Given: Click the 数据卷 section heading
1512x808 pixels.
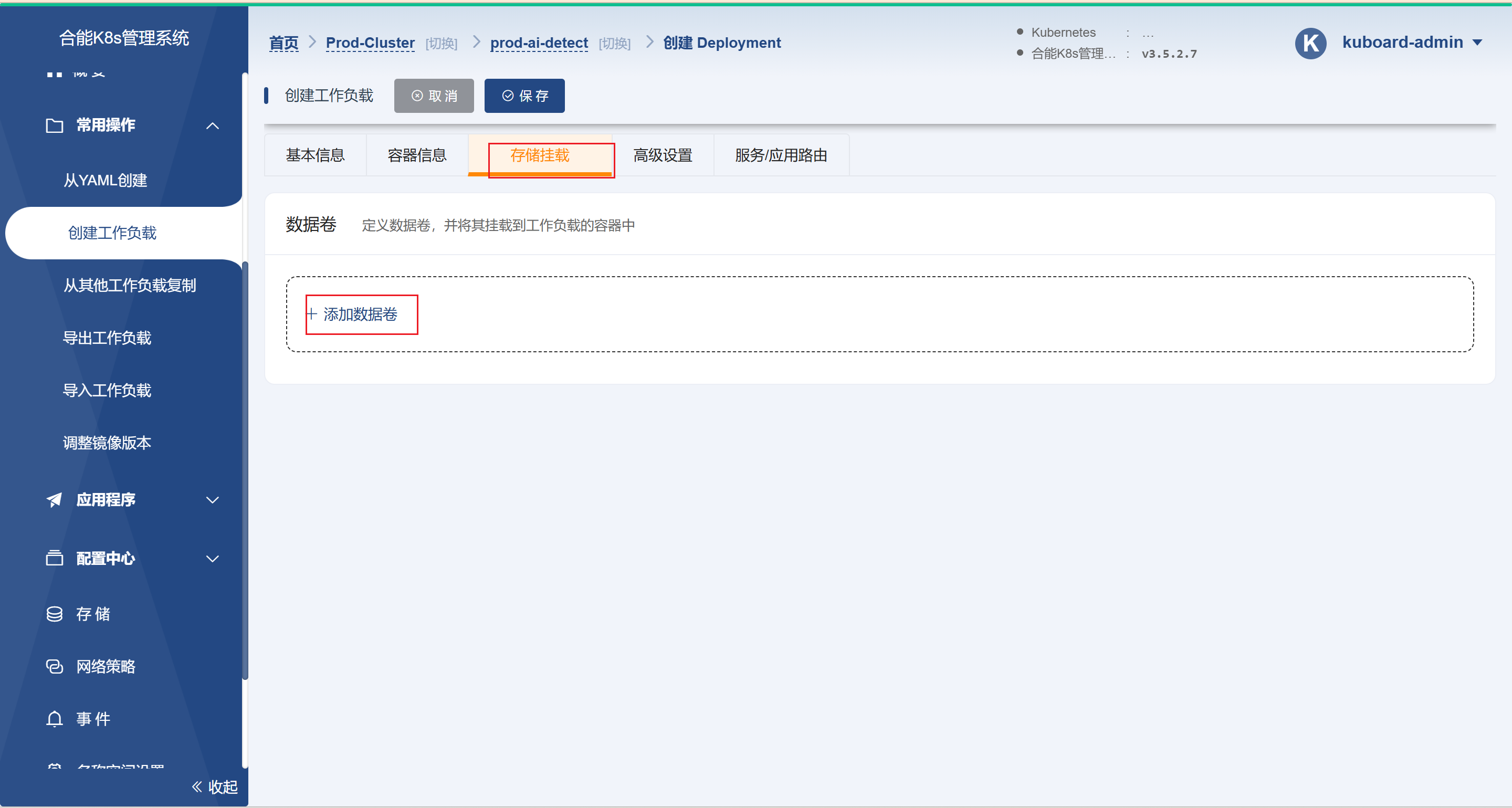Looking at the screenshot, I should point(311,224).
